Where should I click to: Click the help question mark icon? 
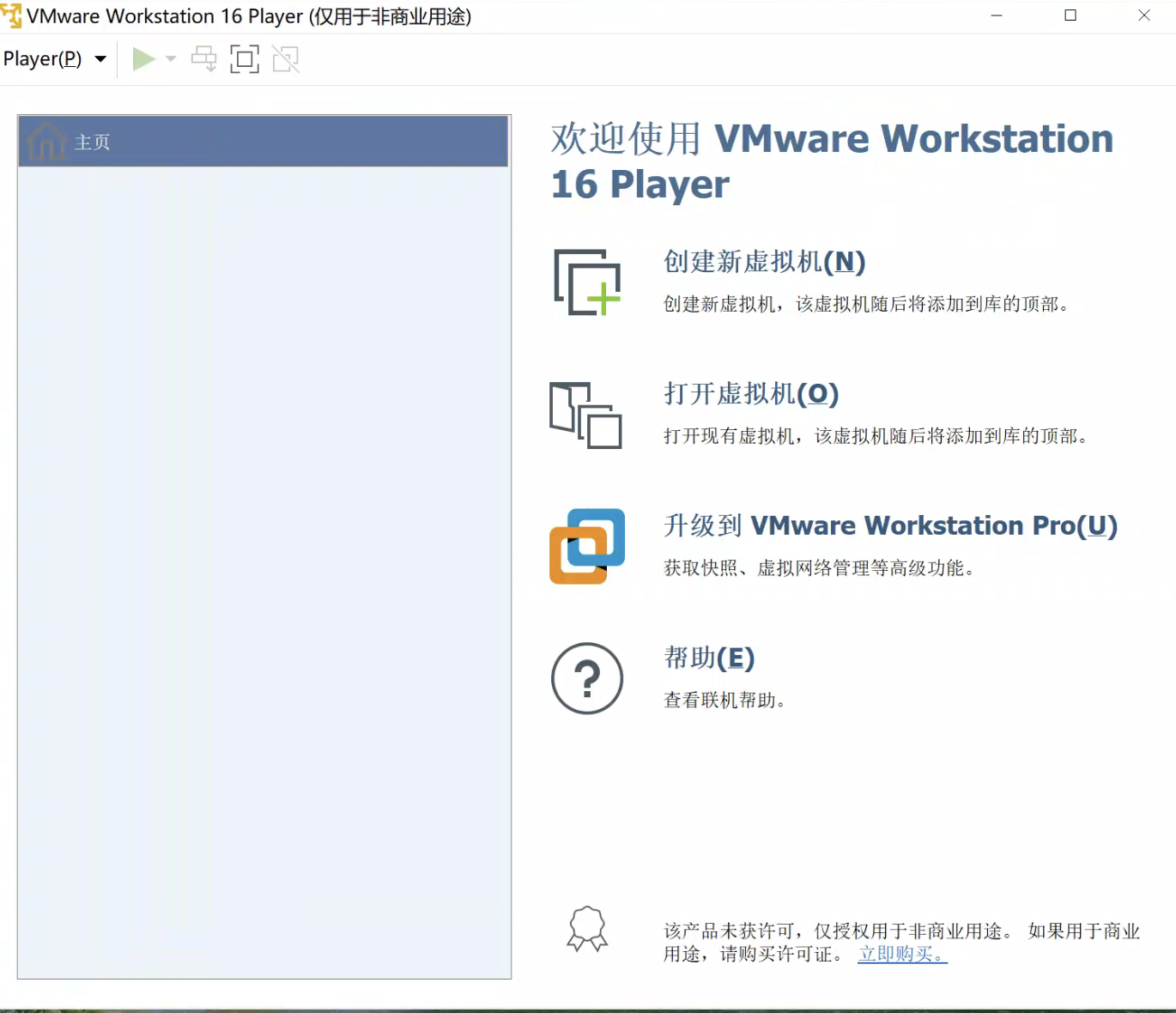point(587,679)
